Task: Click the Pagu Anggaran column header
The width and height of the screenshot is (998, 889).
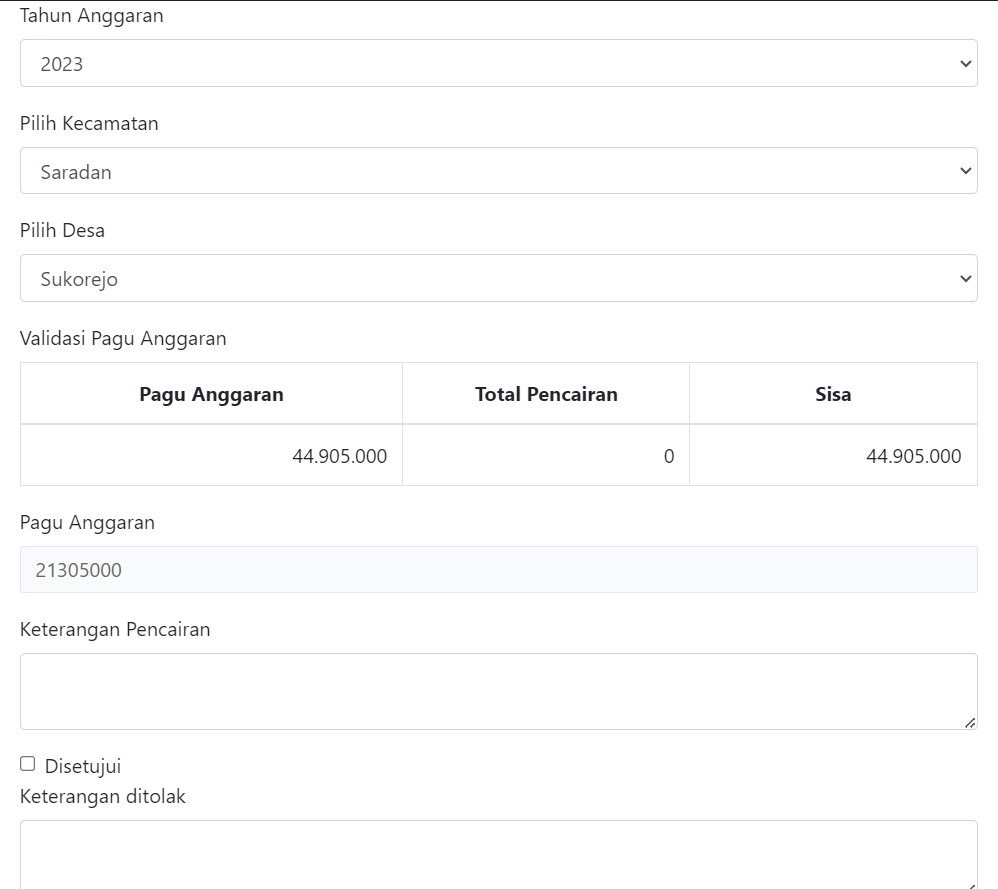Action: click(x=211, y=394)
